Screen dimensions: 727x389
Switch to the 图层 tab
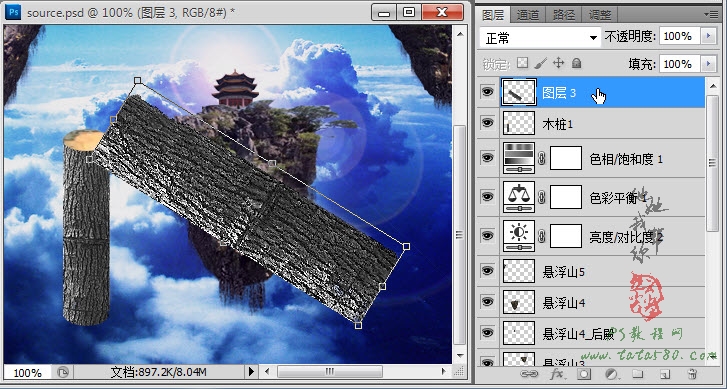pyautogui.click(x=493, y=15)
